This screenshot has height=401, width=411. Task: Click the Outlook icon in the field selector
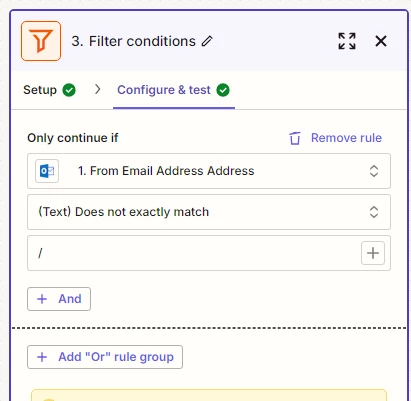47,171
